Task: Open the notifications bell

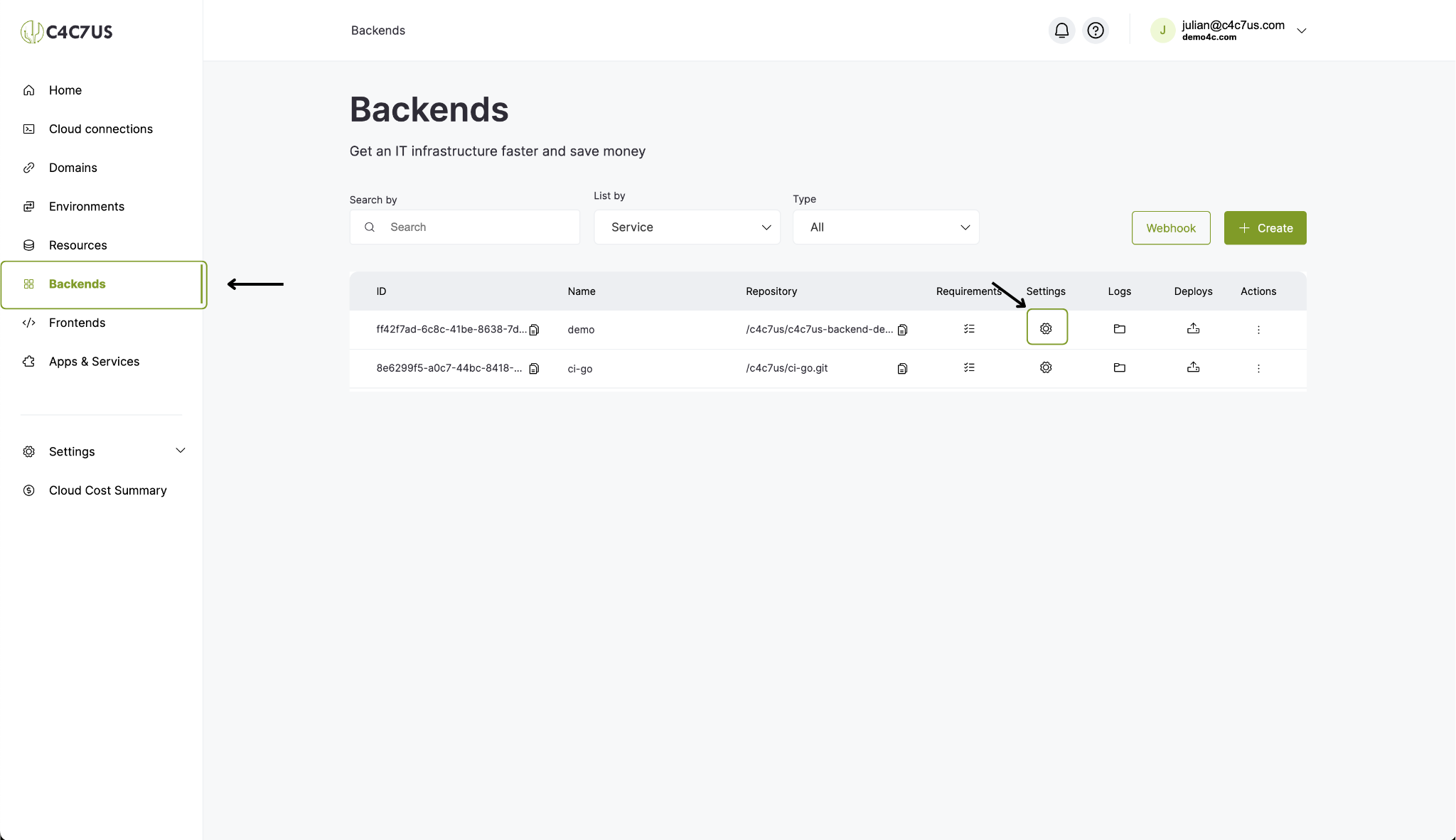Action: 1061,31
